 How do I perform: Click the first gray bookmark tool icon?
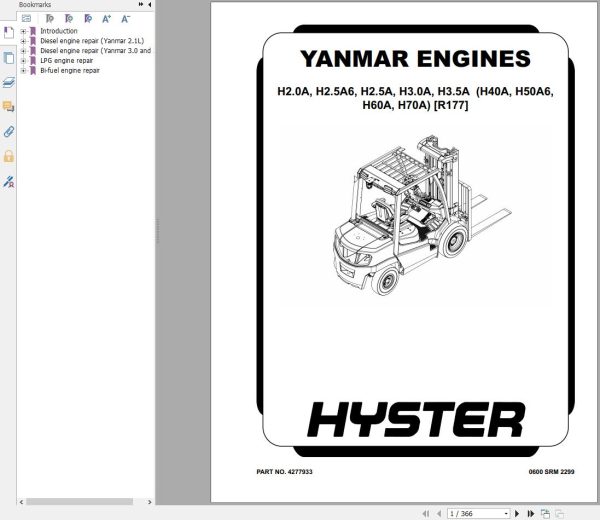tap(49, 18)
